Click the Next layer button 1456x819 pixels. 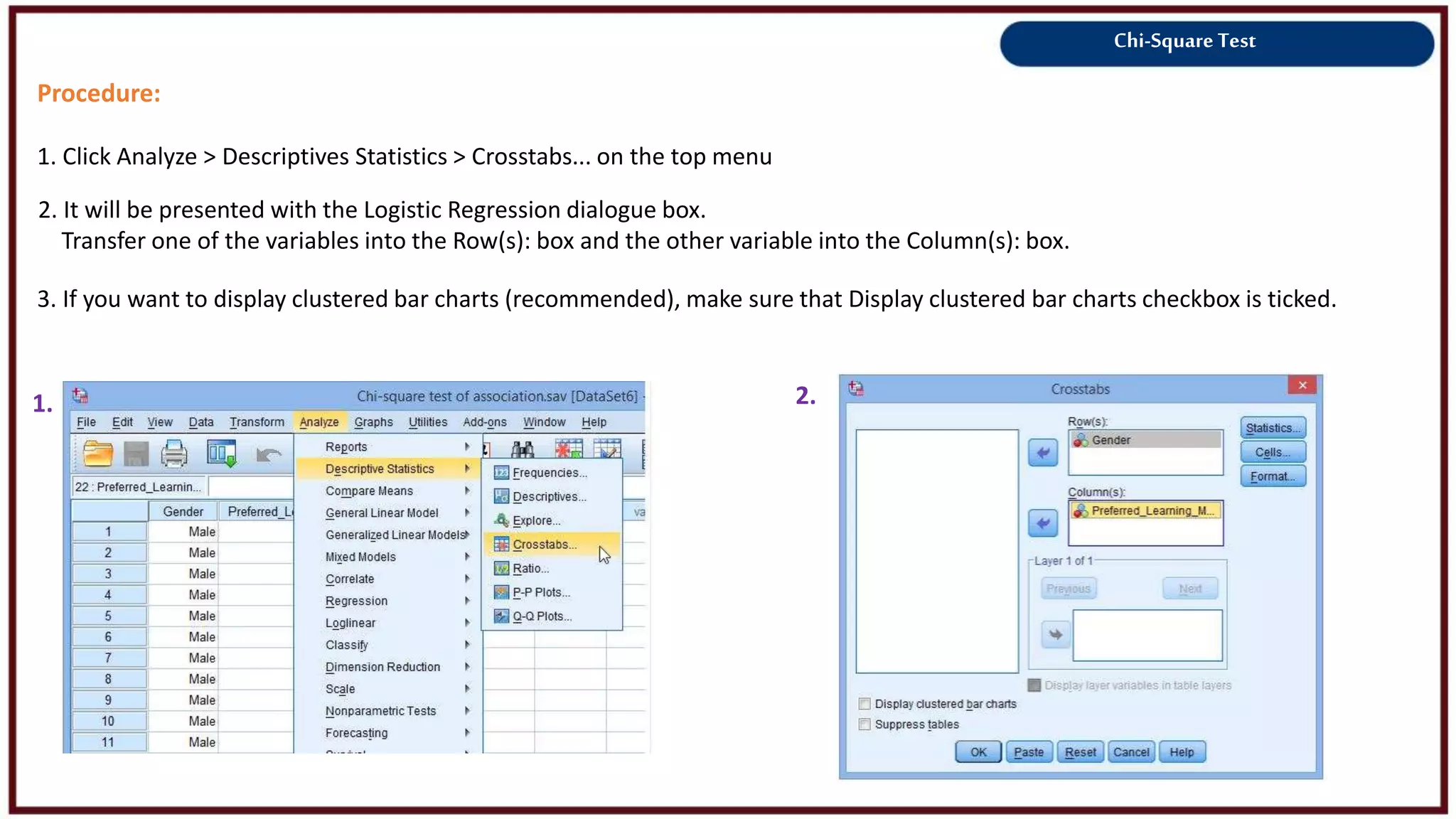[x=1190, y=589]
